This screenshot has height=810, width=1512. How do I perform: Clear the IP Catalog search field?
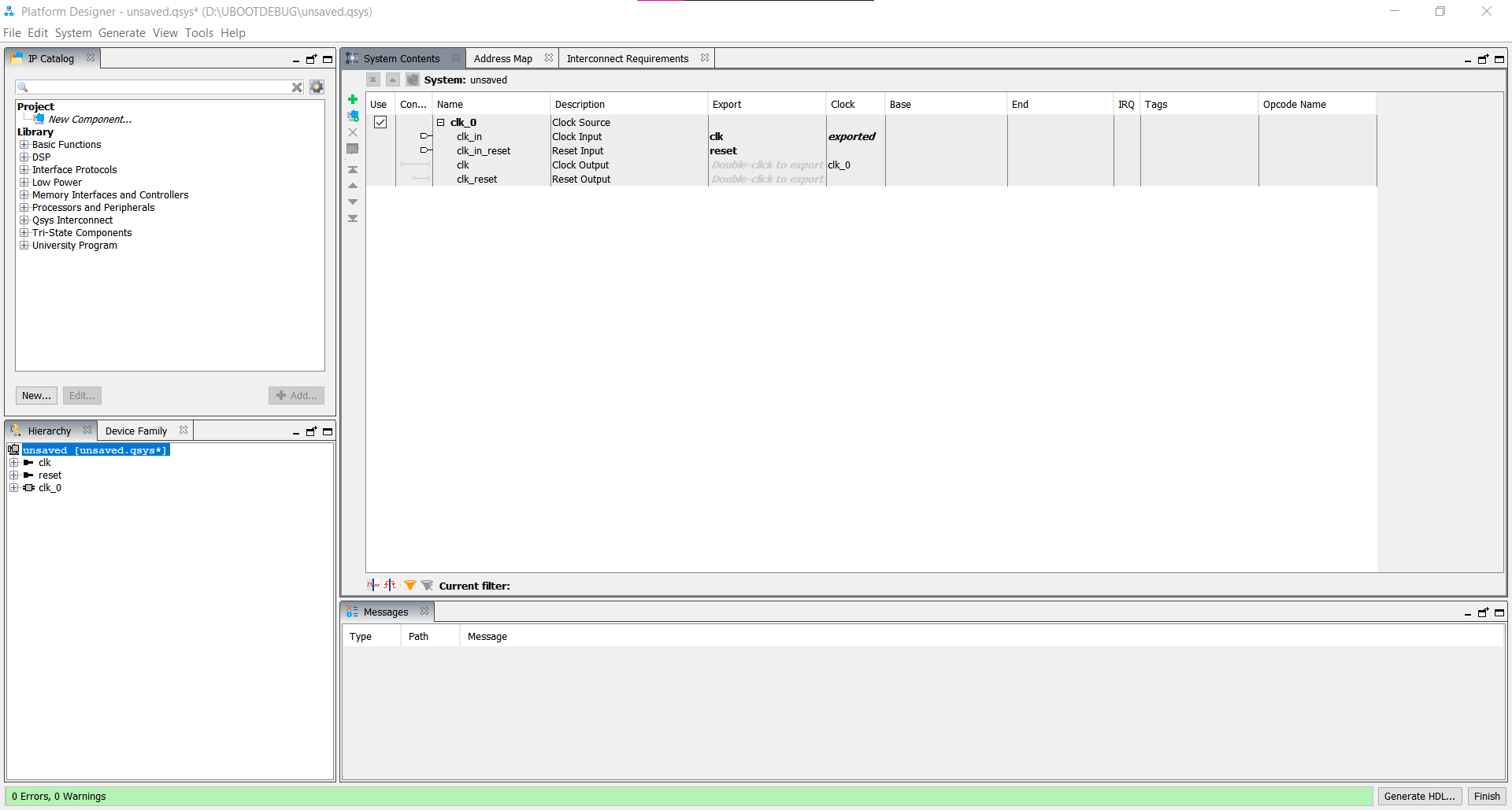pyautogui.click(x=297, y=87)
